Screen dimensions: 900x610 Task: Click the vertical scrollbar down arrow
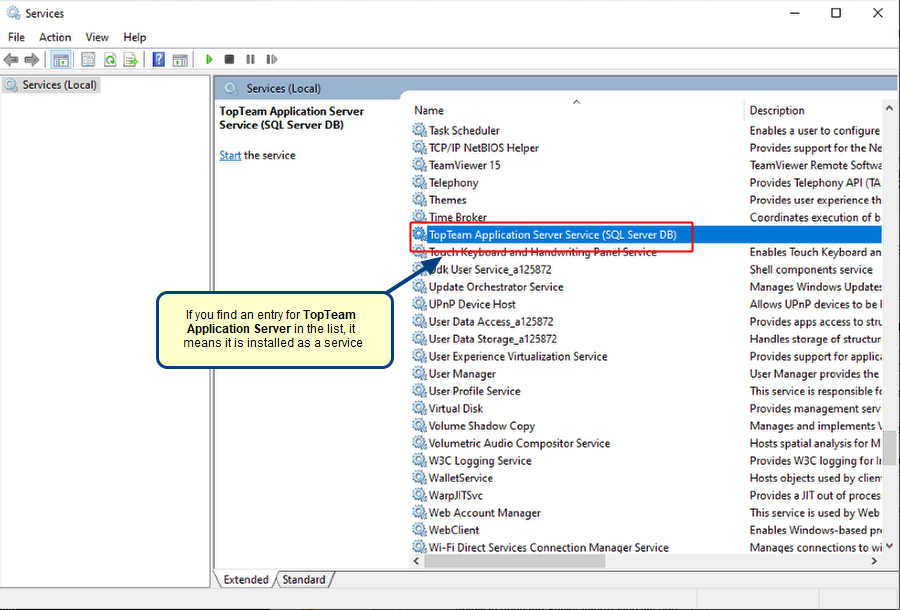click(x=889, y=546)
